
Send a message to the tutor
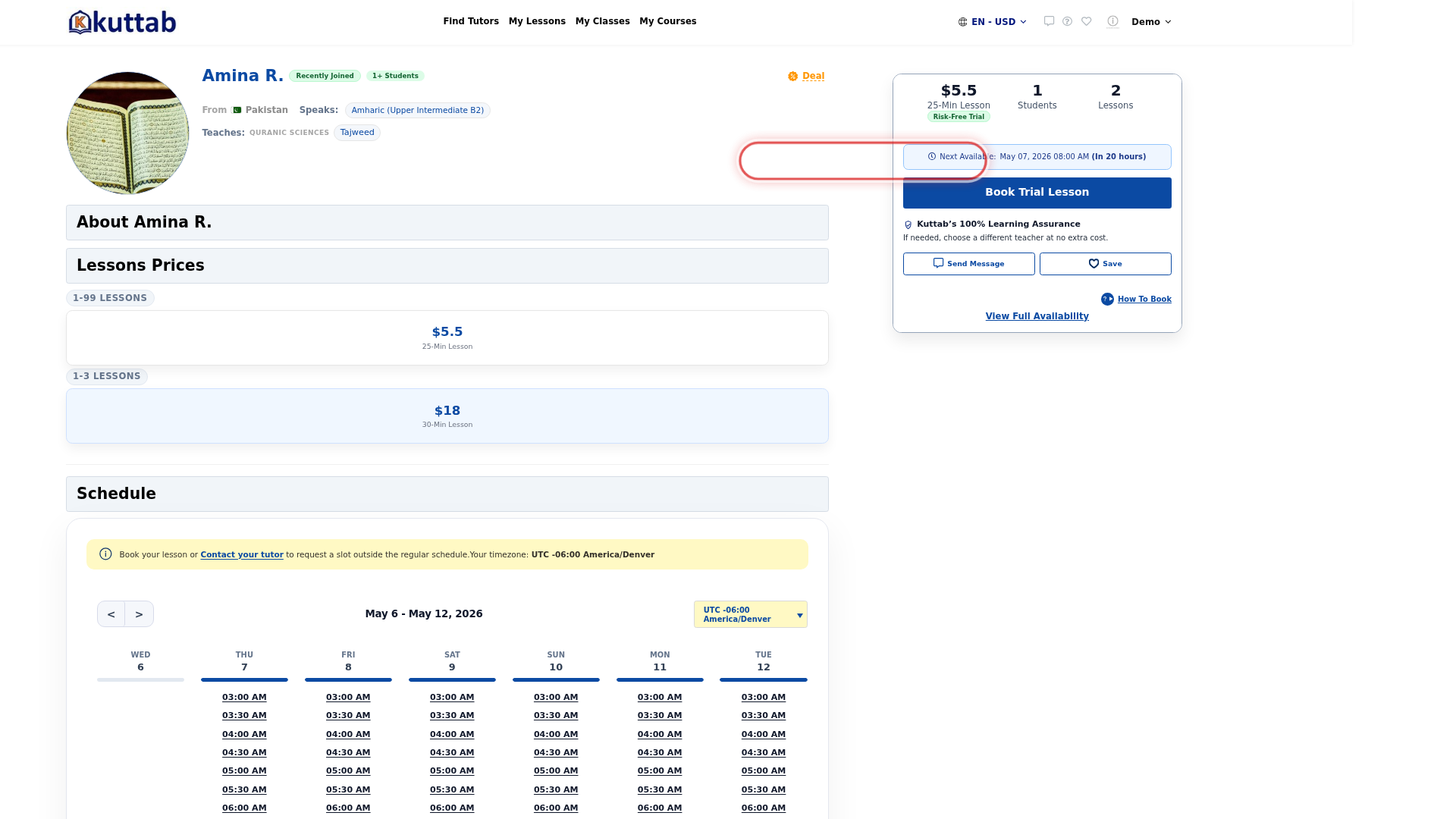(968, 264)
